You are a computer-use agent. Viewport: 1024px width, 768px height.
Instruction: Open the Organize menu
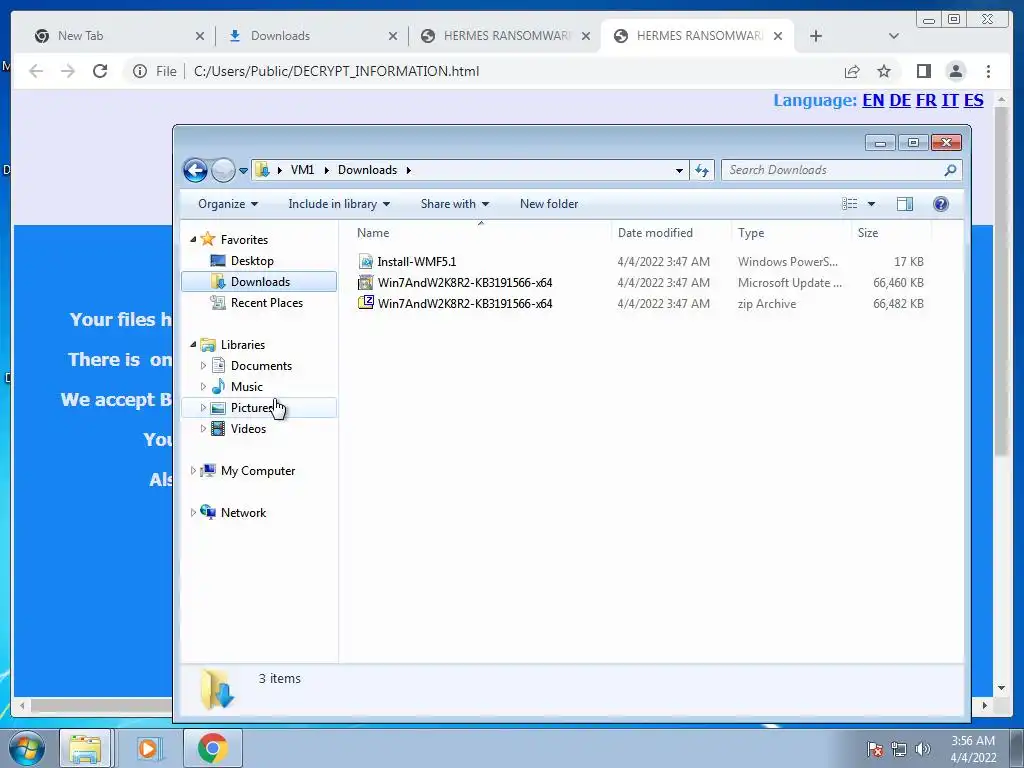click(x=228, y=204)
